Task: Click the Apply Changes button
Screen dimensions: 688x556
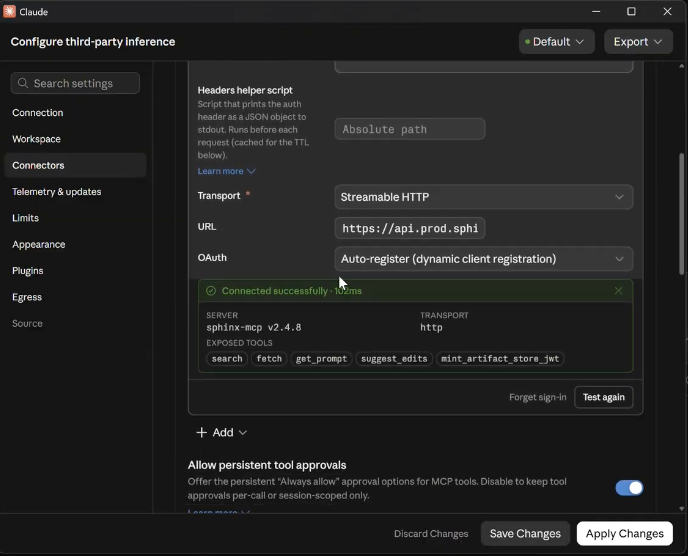Action: coord(624,534)
